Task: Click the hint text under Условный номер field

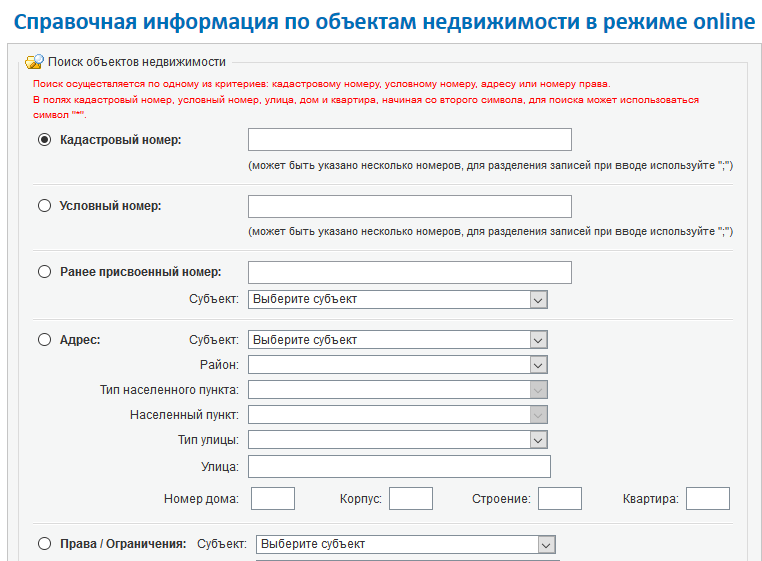Action: click(490, 231)
